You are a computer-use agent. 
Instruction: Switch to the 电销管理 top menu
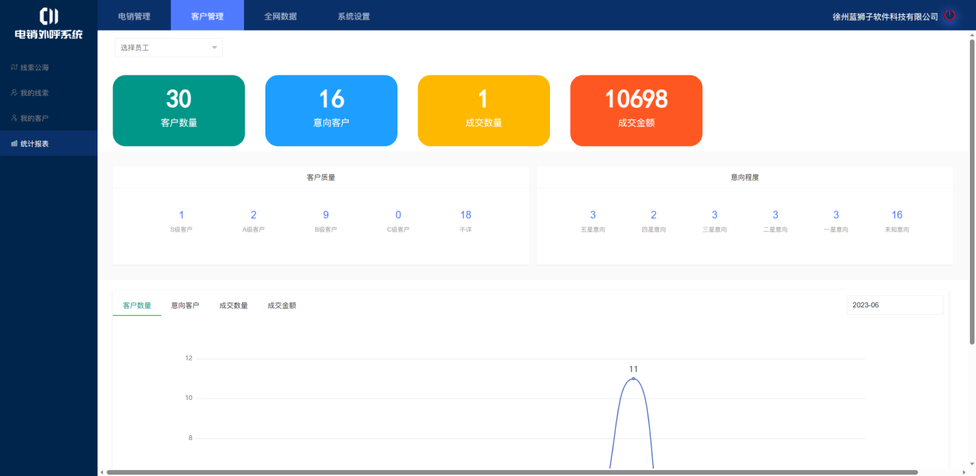click(x=134, y=16)
